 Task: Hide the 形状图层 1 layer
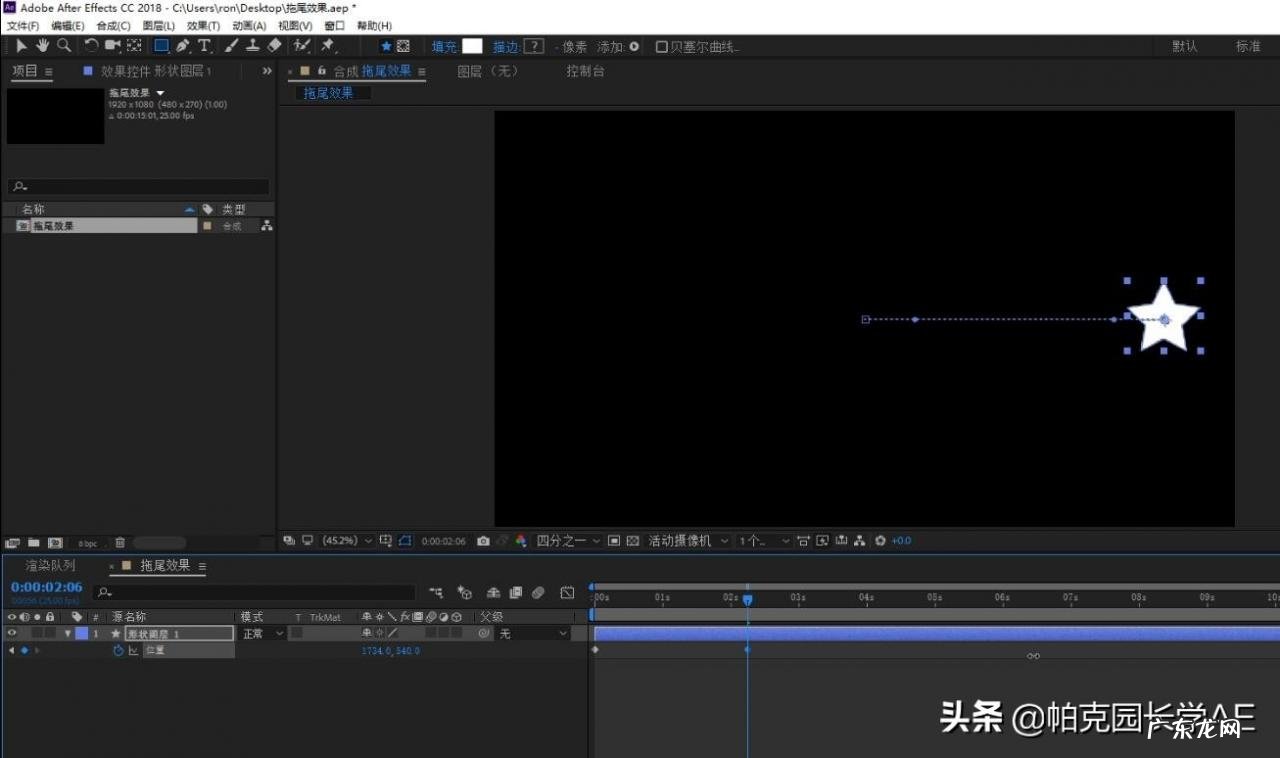[x=11, y=632]
